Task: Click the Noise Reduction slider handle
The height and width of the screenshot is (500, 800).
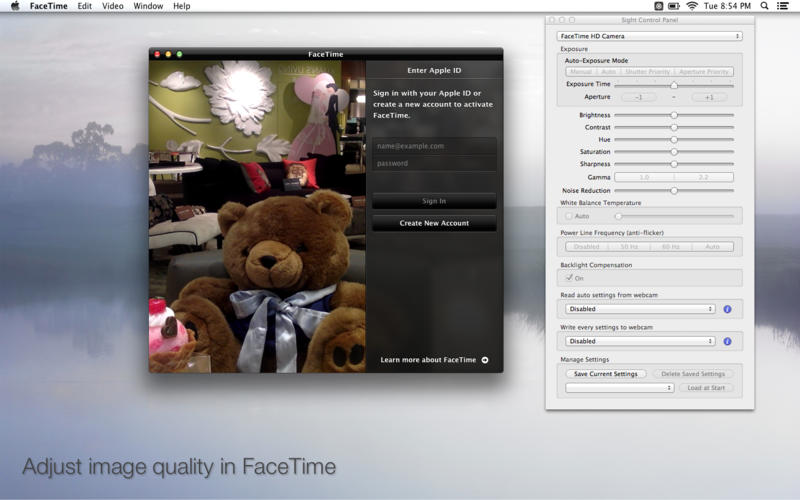Action: (x=674, y=190)
